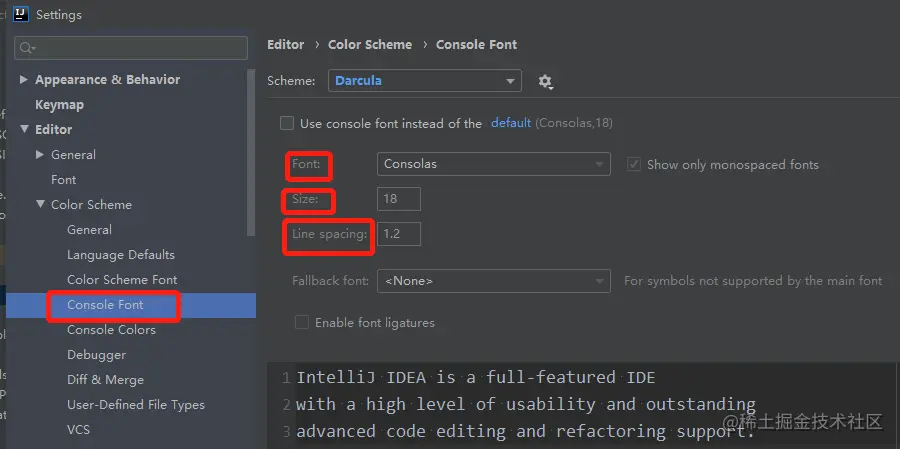Click the settings tree vertical scrollbar
The height and width of the screenshot is (449, 900).
coord(250,152)
